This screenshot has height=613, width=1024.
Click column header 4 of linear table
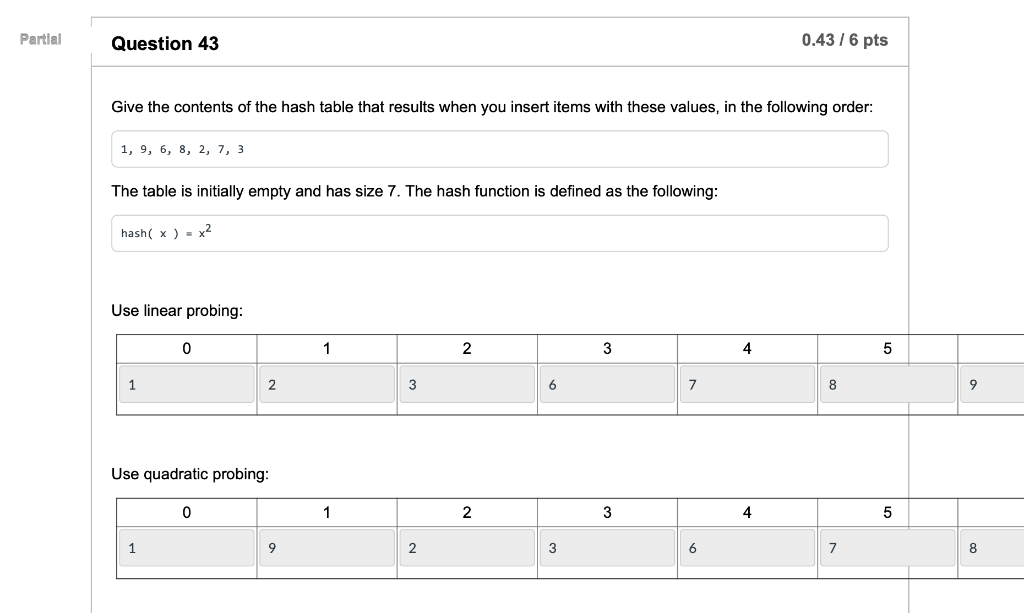pyautogui.click(x=747, y=347)
